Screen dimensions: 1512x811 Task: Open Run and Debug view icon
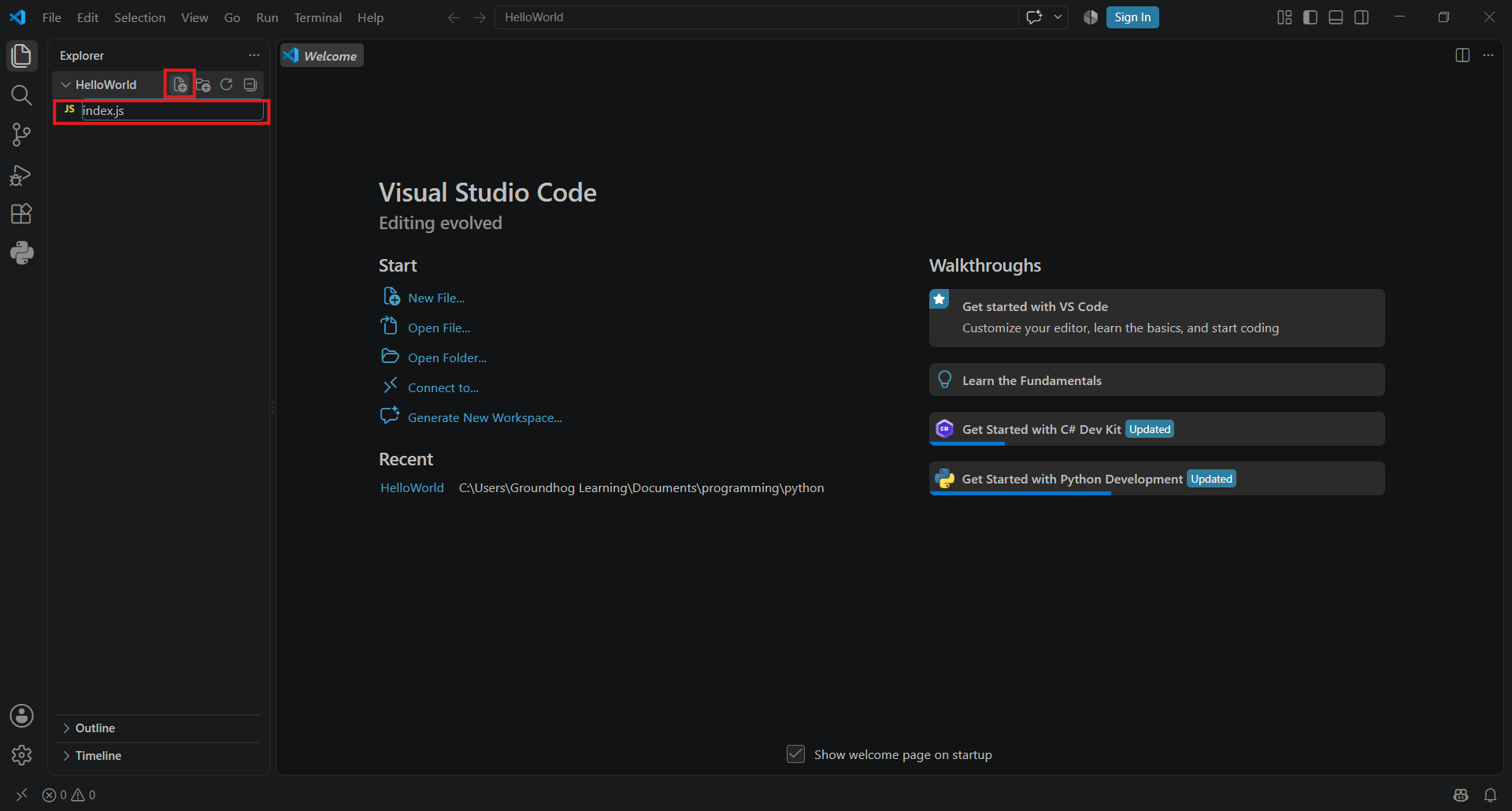coord(21,175)
